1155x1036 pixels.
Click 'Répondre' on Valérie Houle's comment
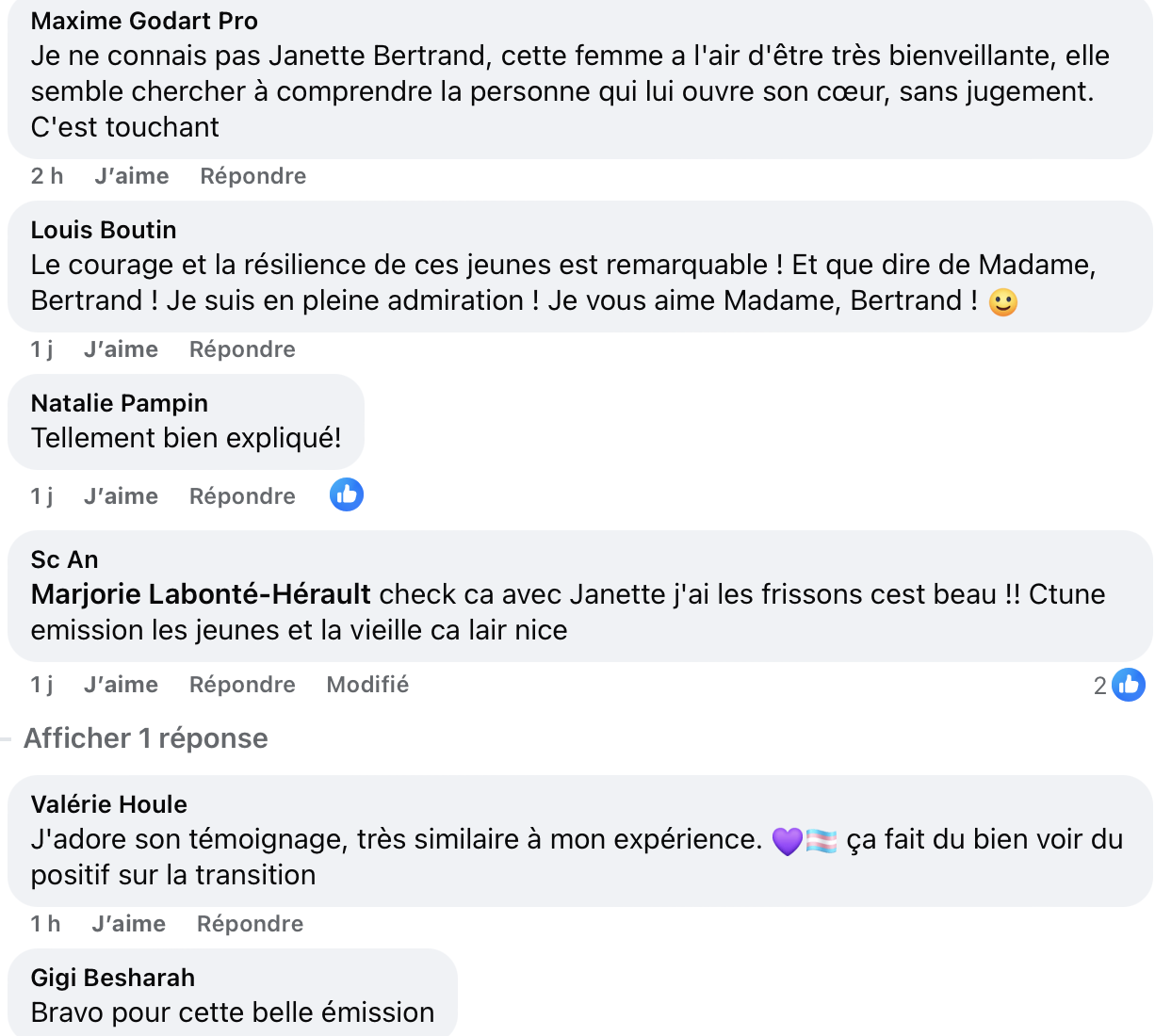coord(249,924)
